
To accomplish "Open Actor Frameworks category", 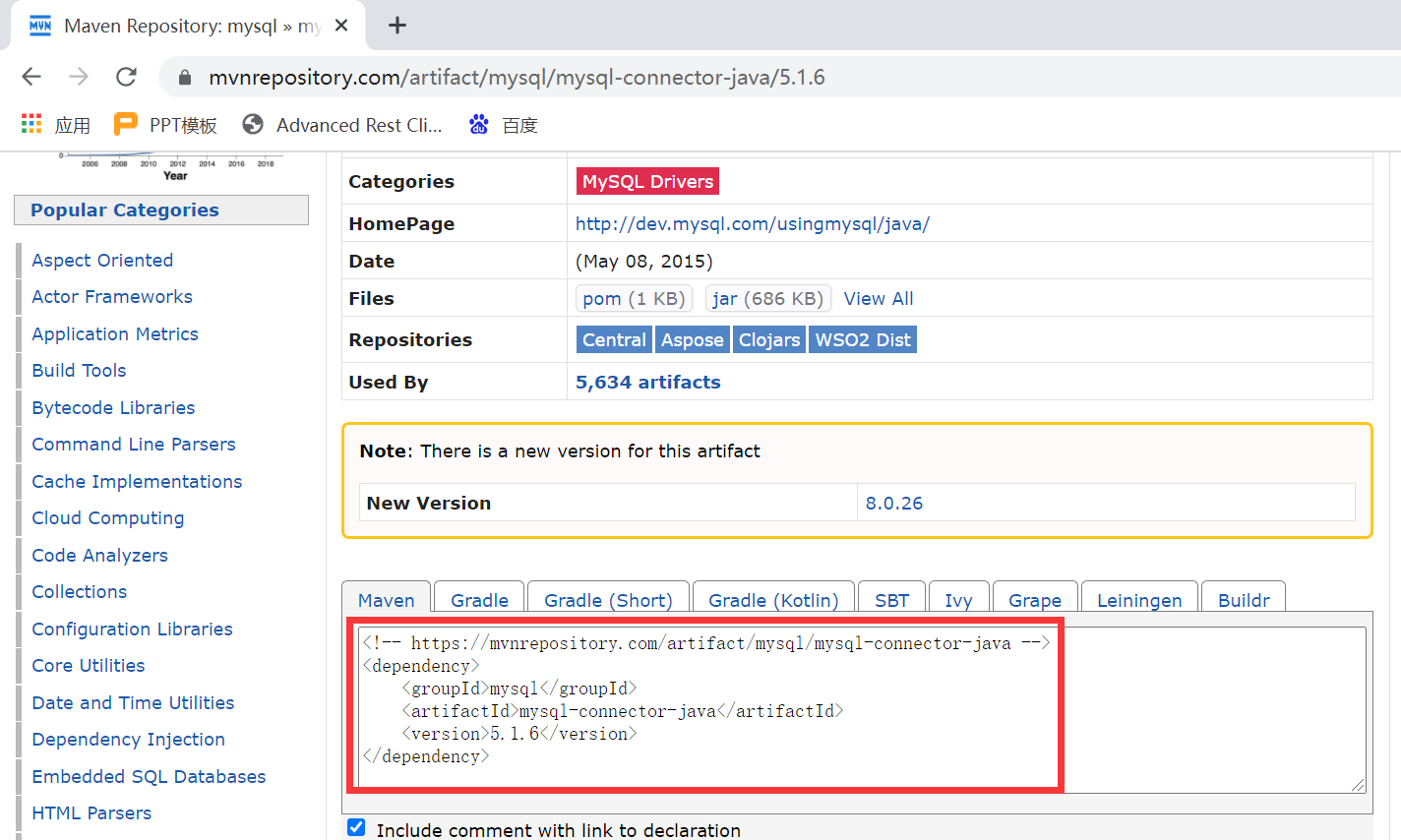I will pos(112,296).
